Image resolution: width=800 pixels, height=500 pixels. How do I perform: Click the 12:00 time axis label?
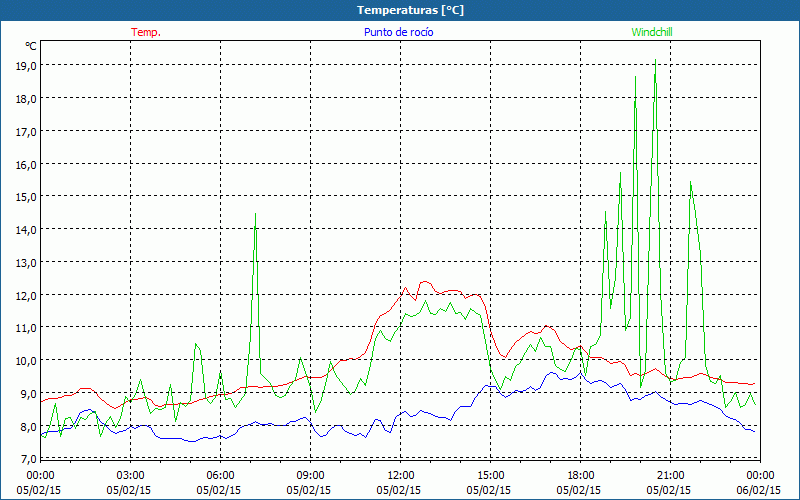(x=401, y=476)
